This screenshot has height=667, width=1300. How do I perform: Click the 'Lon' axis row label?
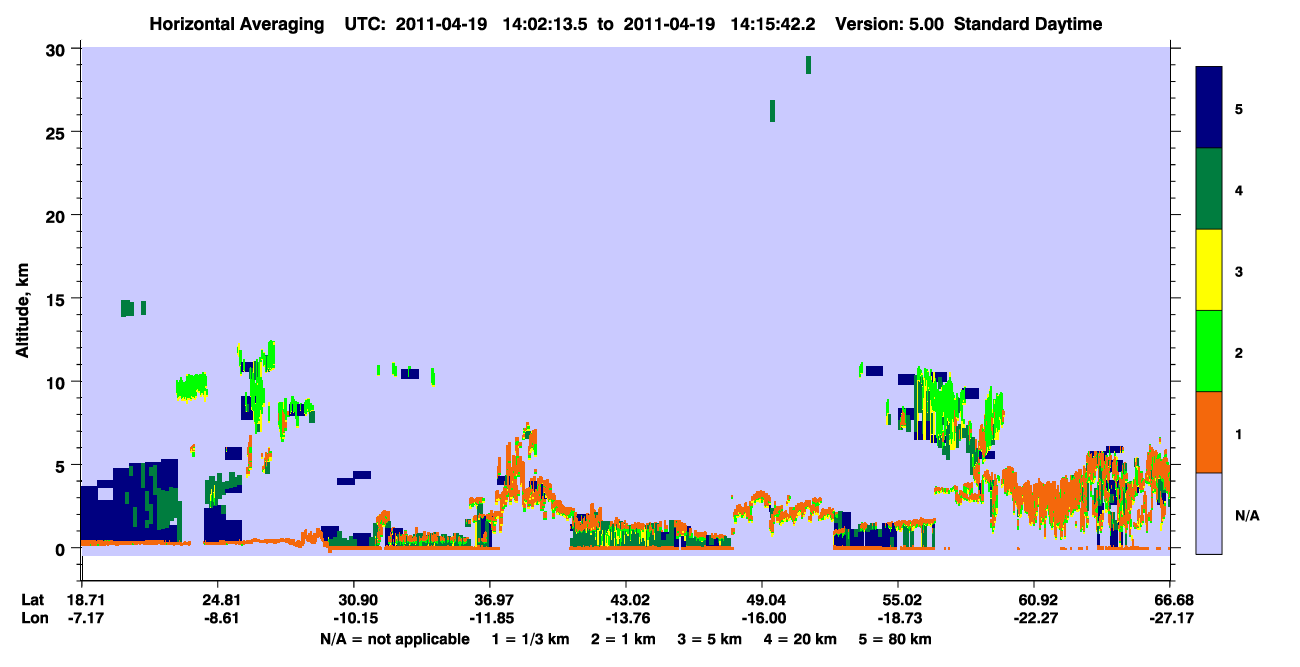(33, 618)
